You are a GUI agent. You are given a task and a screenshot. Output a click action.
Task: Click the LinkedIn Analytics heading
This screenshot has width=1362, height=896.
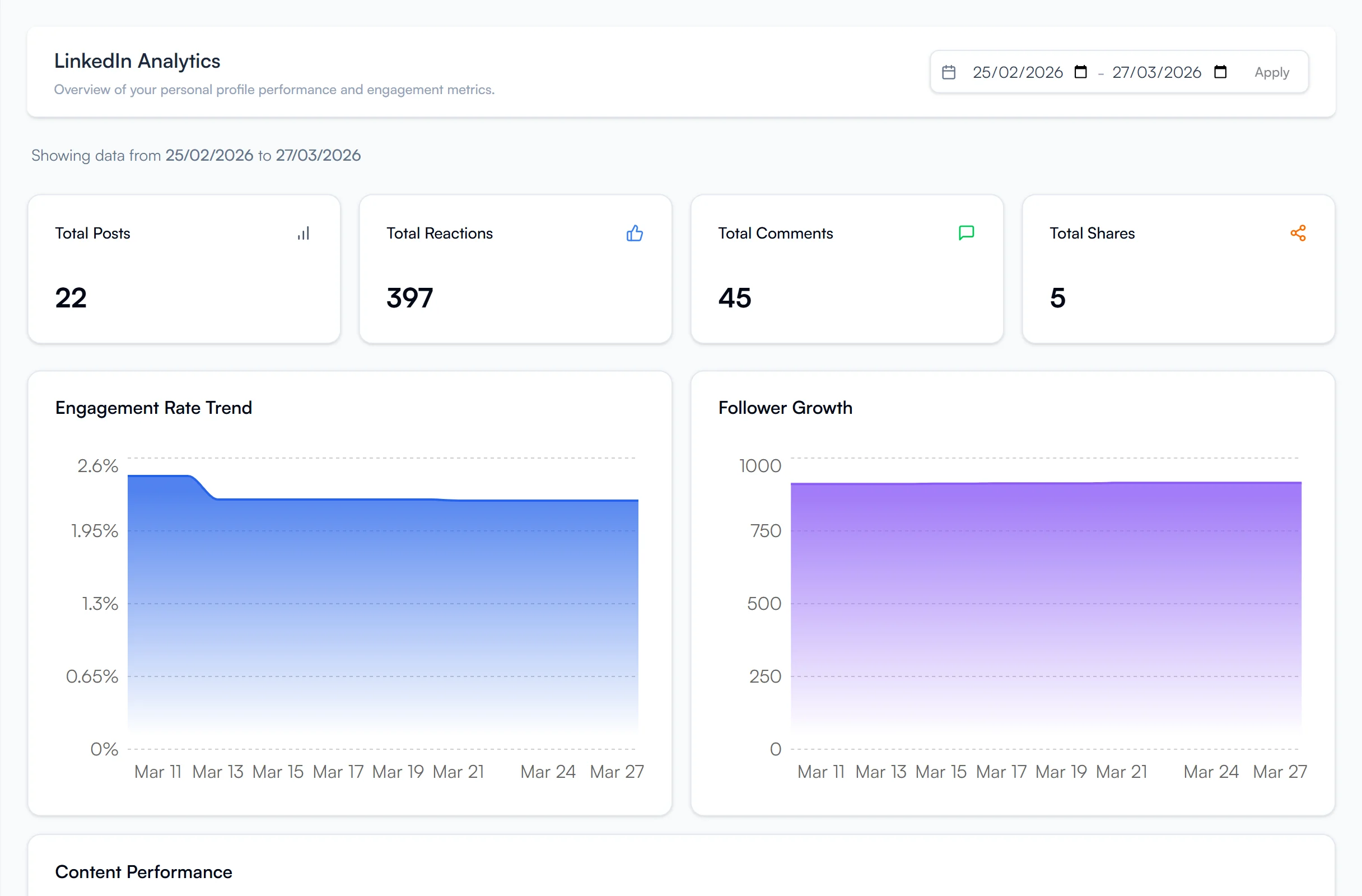(137, 60)
